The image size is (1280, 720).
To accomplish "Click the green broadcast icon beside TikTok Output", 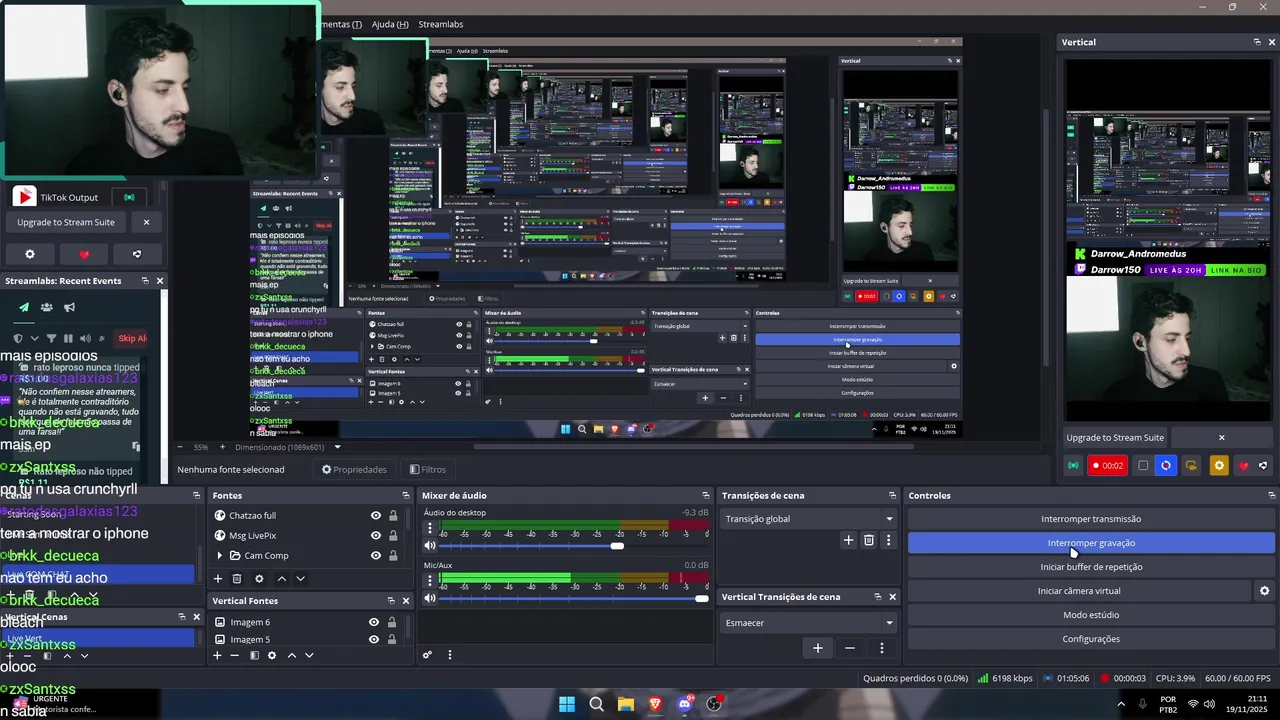I will [128, 197].
